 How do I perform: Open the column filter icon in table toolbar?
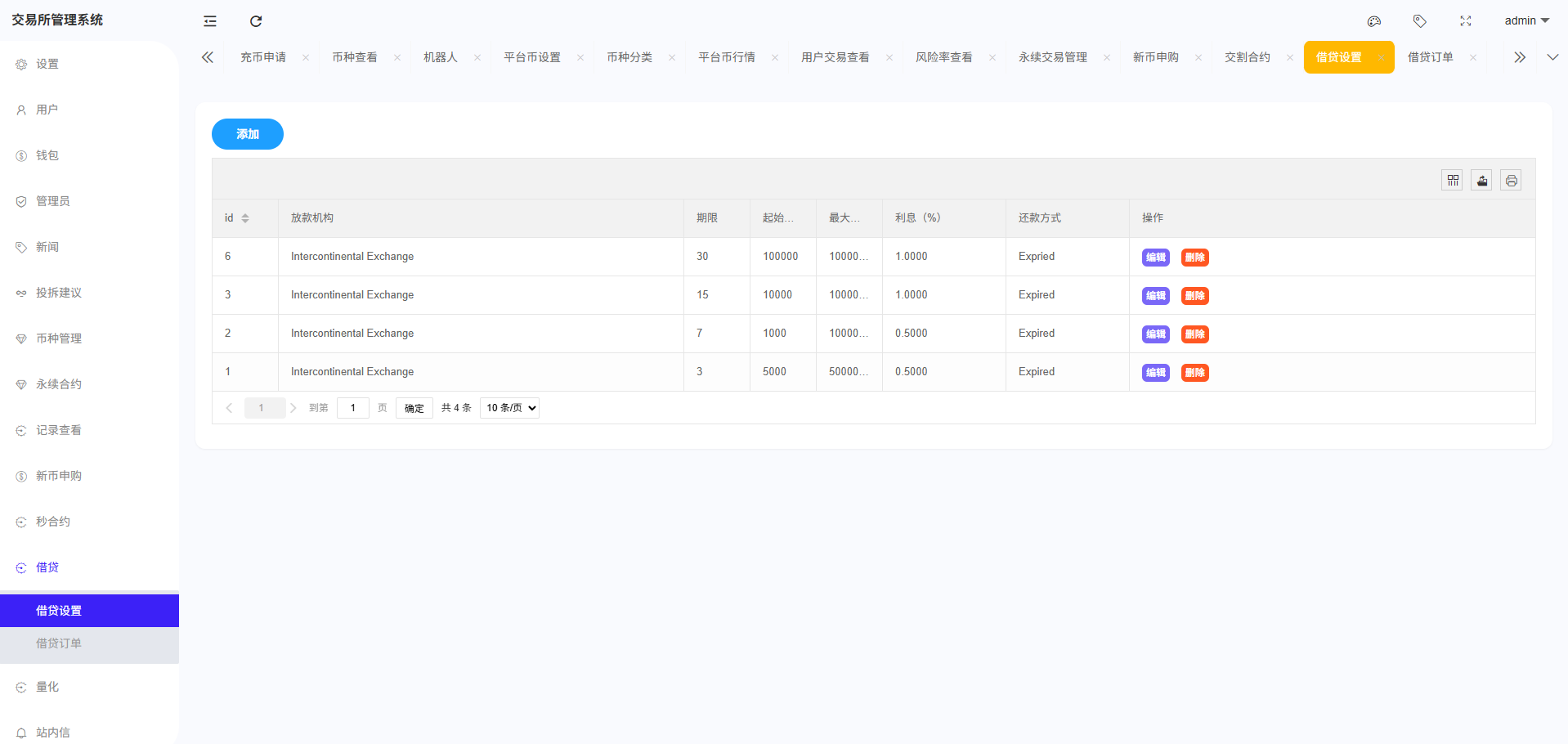(x=1452, y=181)
